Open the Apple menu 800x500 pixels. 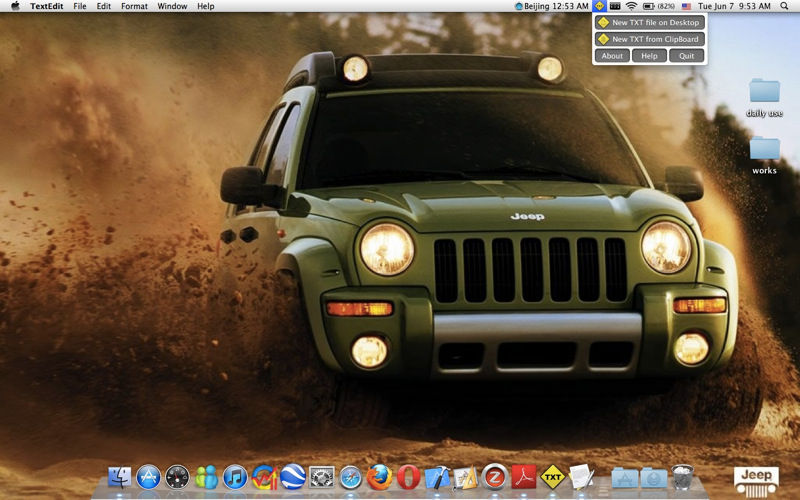15,6
